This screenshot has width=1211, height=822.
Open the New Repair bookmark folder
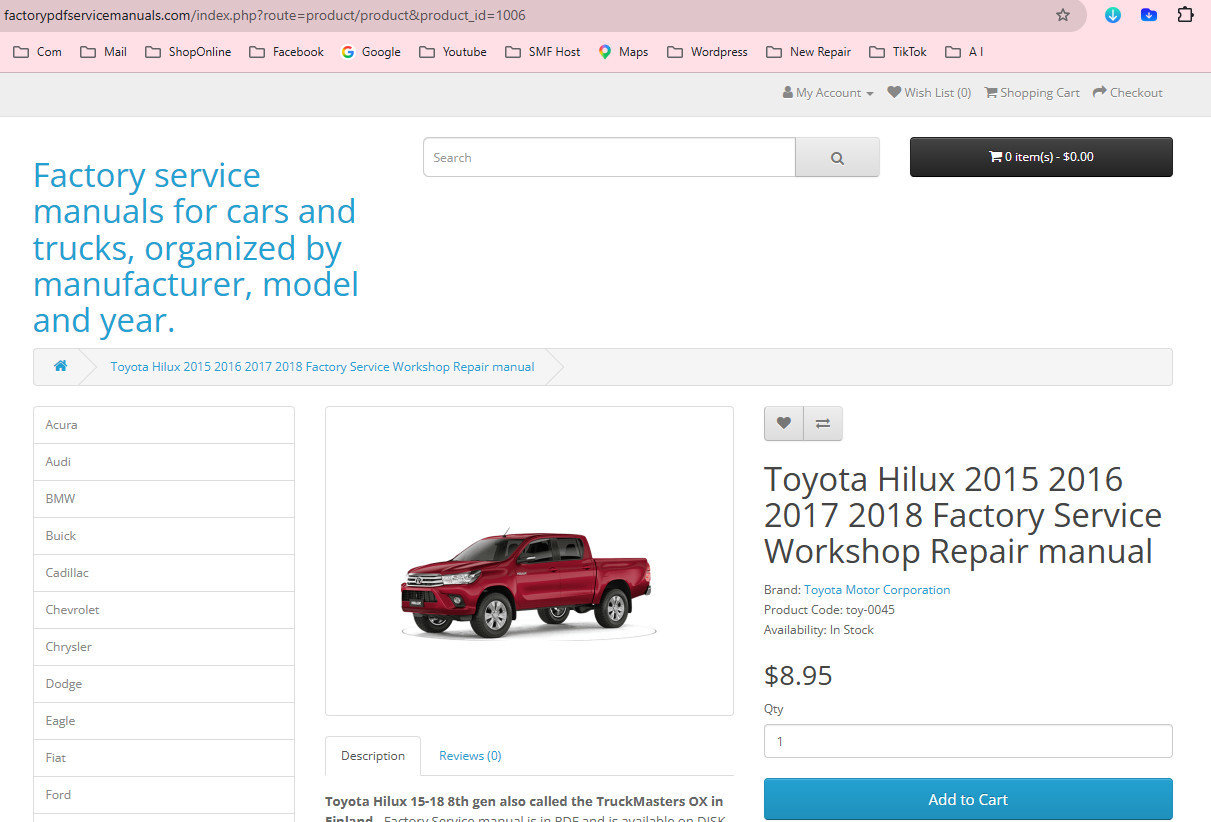pos(808,52)
